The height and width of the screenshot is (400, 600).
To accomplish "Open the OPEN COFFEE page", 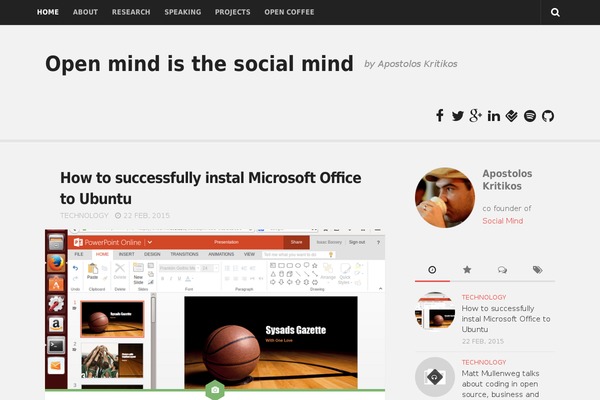I will (x=289, y=12).
